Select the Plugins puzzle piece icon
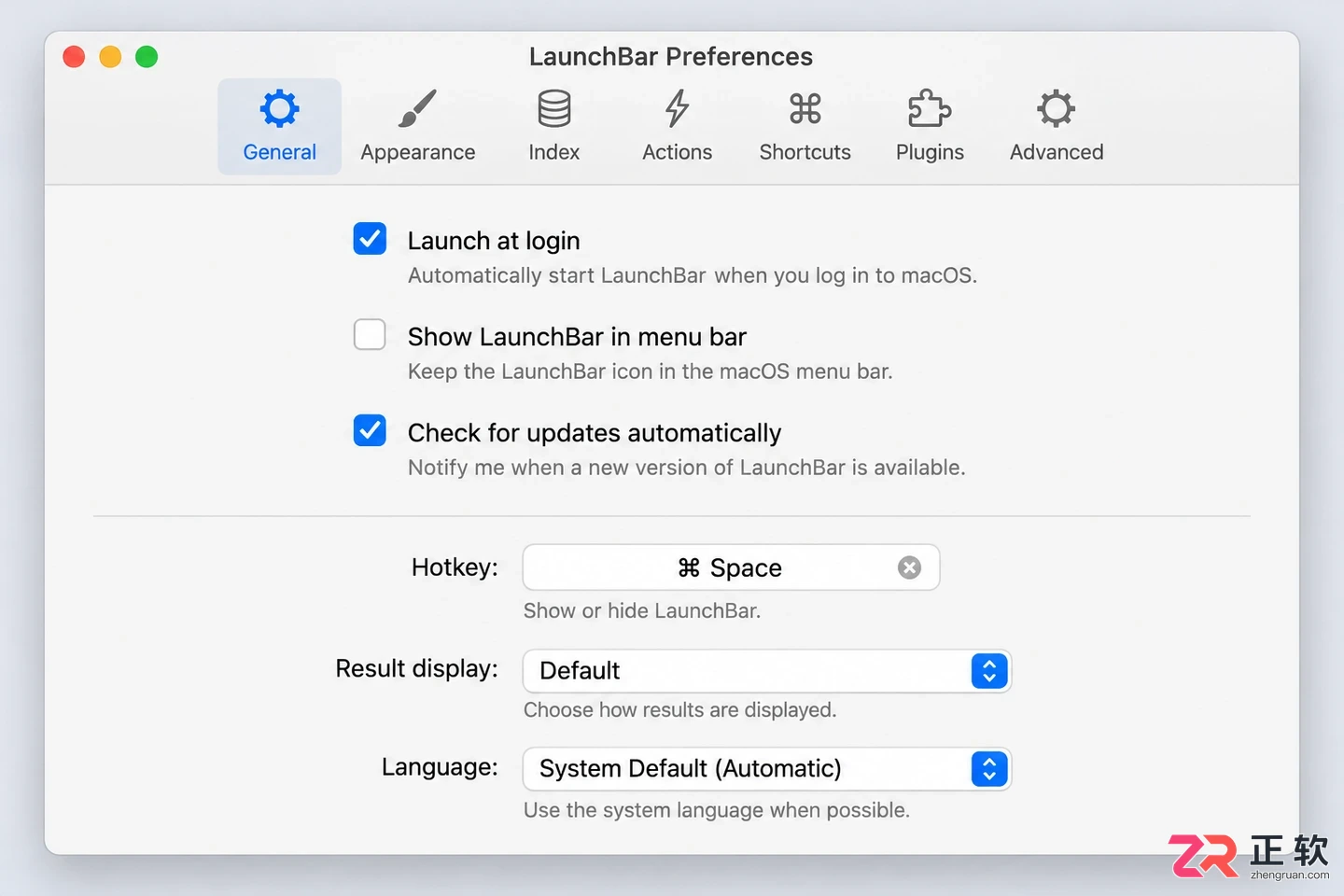Viewport: 1344px width, 896px height. coord(930,109)
